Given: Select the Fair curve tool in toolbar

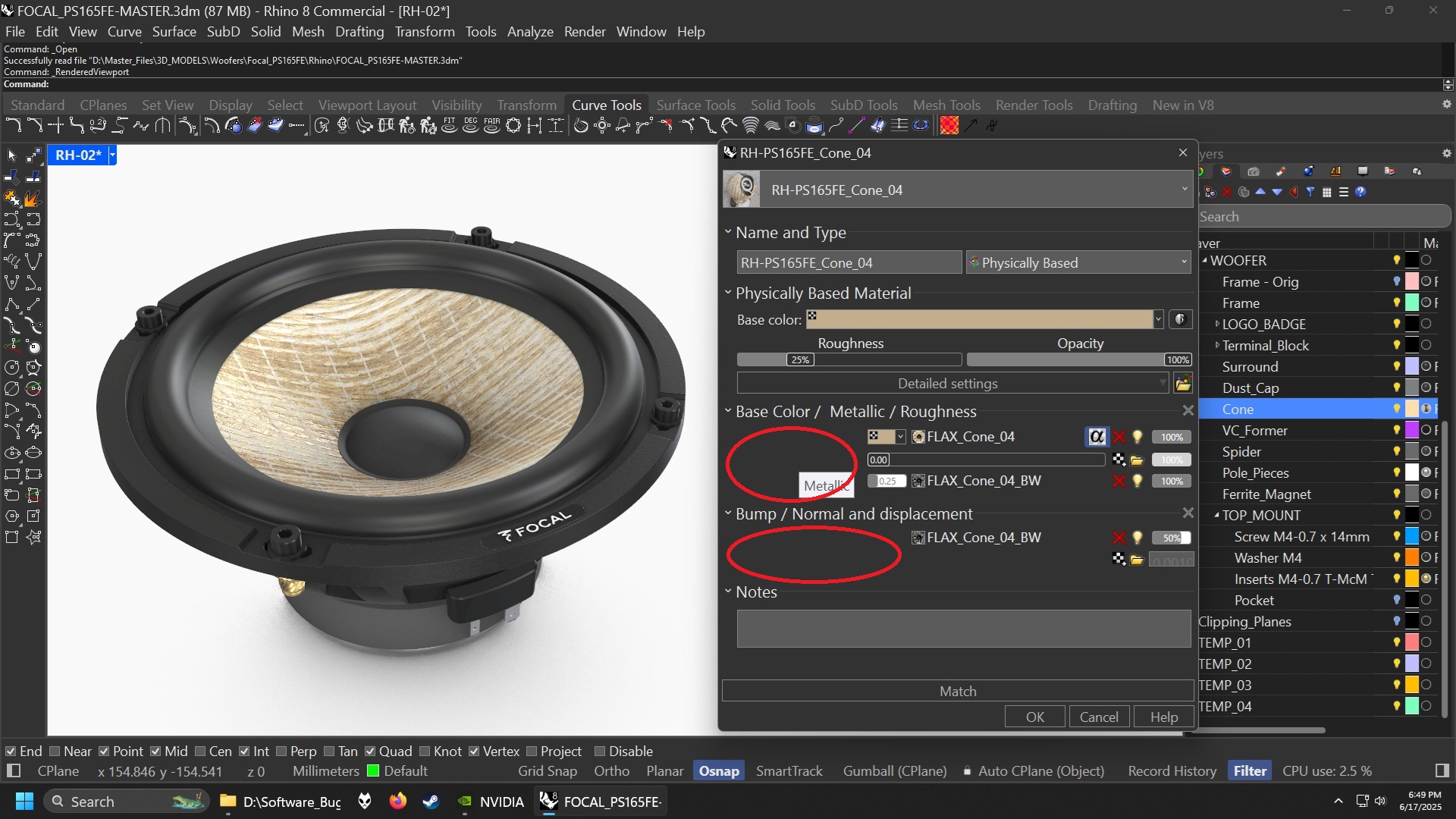Looking at the screenshot, I should (491, 125).
